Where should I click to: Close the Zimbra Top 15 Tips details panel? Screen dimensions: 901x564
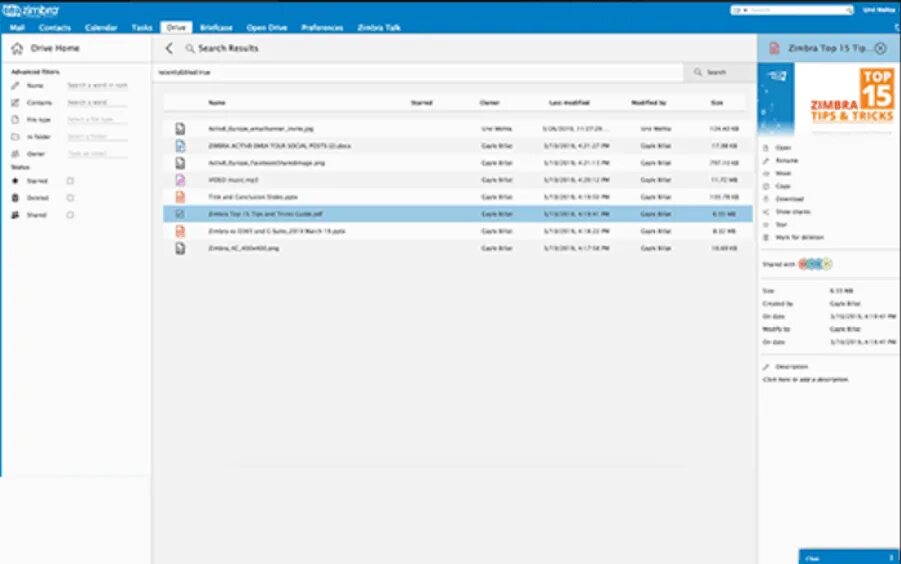click(x=880, y=48)
